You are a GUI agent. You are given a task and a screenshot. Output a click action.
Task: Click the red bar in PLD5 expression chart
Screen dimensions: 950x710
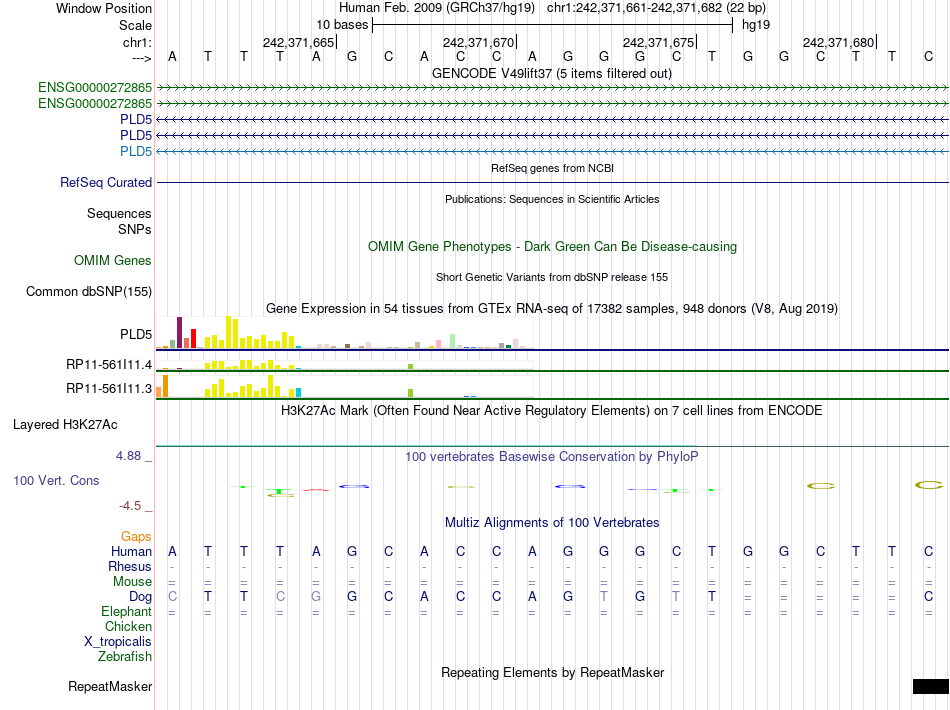[x=193, y=338]
